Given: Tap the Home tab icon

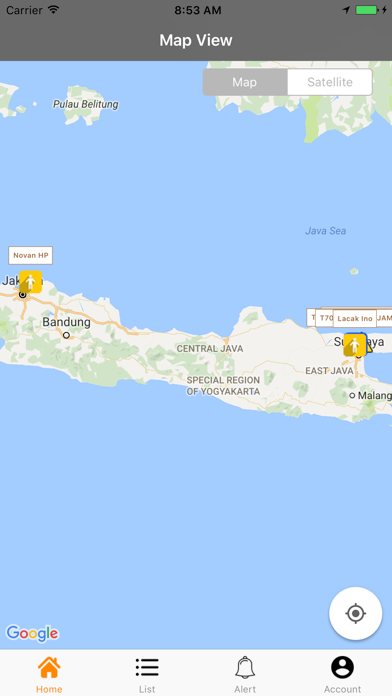Looking at the screenshot, I should [49, 667].
